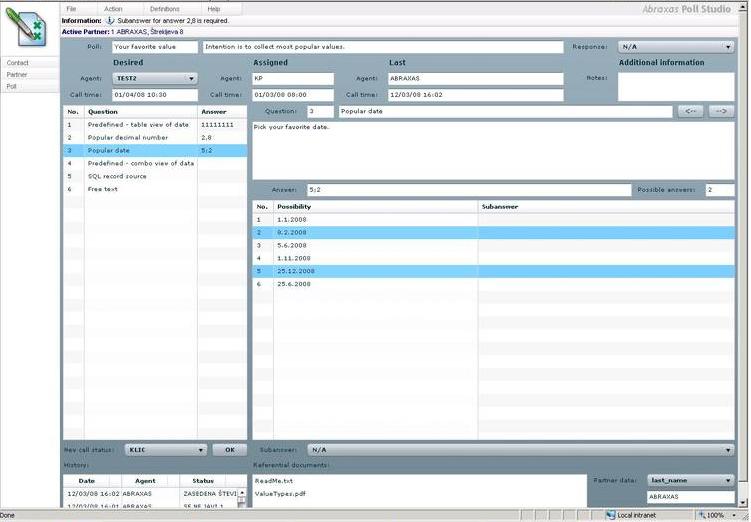Image resolution: width=751 pixels, height=522 pixels.
Task: Click the Assigned Agent KP field
Action: tap(293, 78)
